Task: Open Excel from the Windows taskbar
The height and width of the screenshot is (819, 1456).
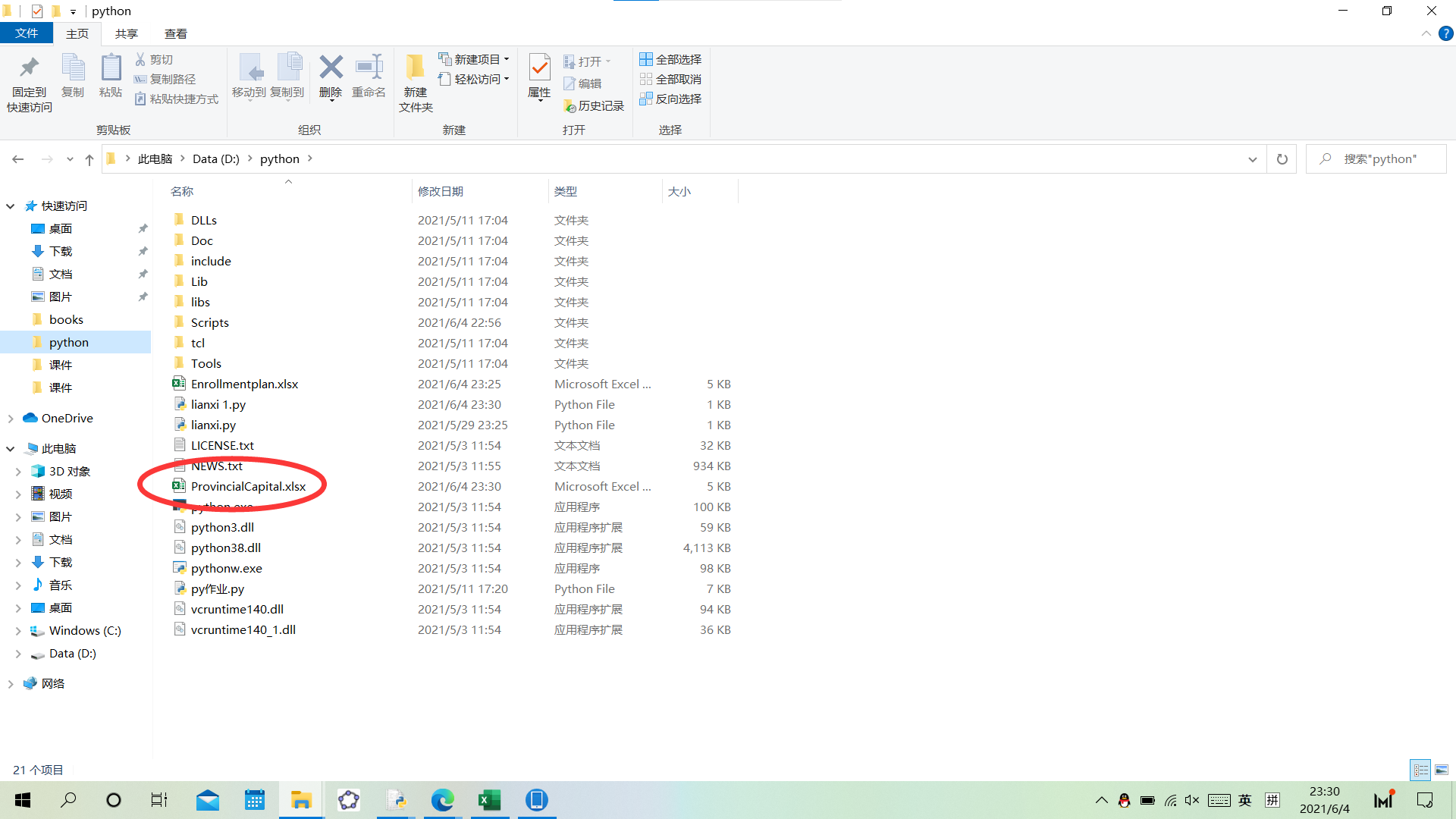Action: (x=490, y=800)
